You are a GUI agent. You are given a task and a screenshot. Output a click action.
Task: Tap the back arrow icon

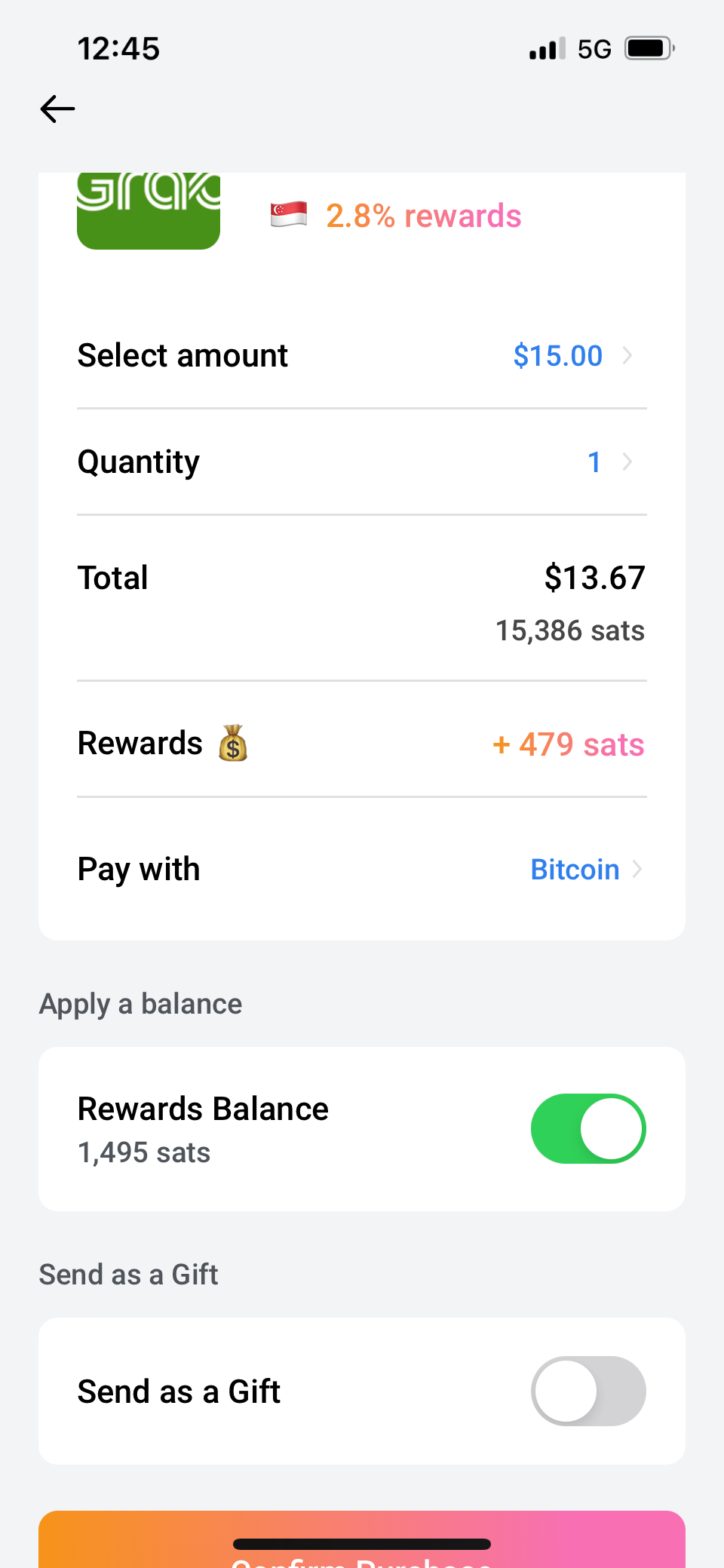(57, 109)
